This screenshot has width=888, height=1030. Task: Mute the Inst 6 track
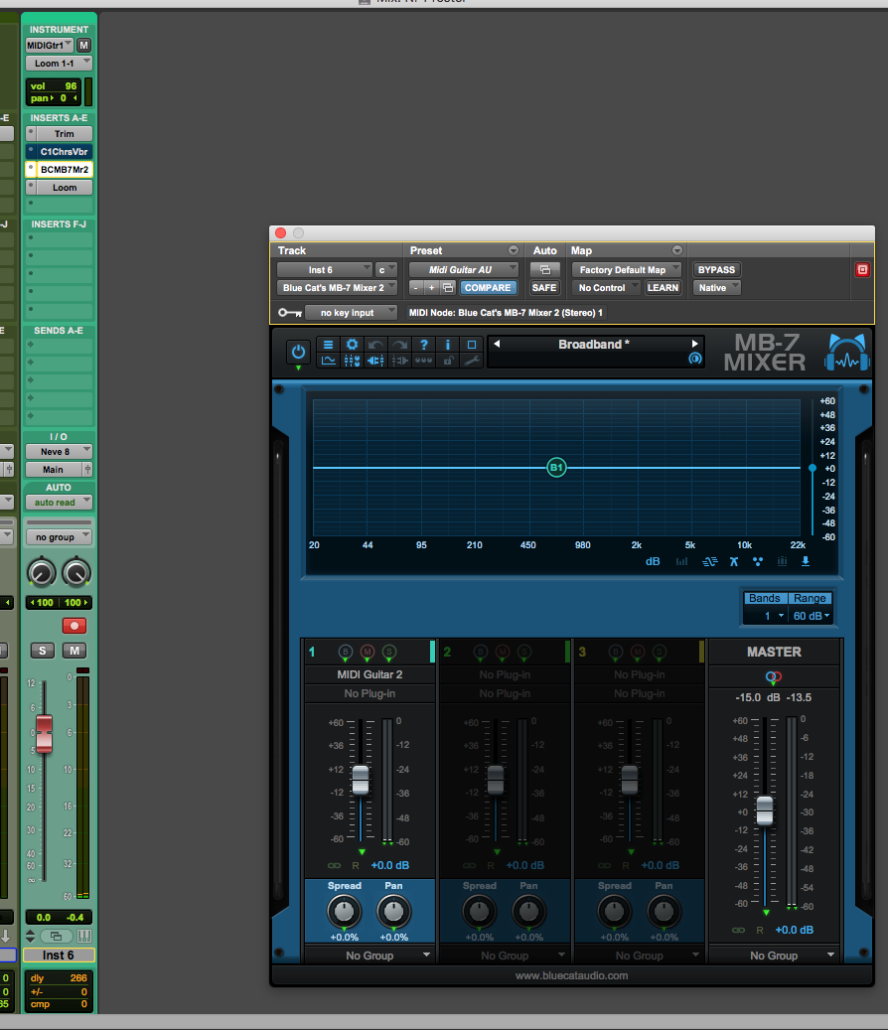pos(74,651)
